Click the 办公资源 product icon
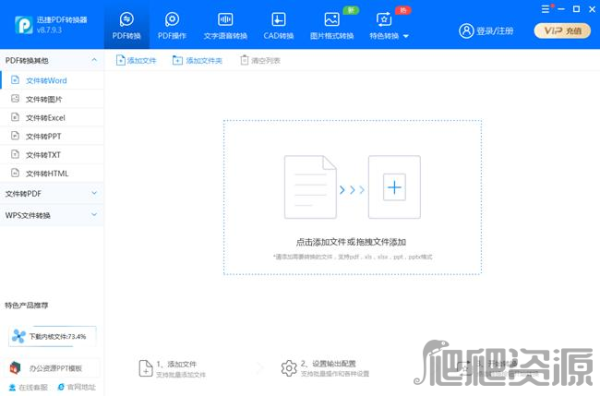 point(15,368)
